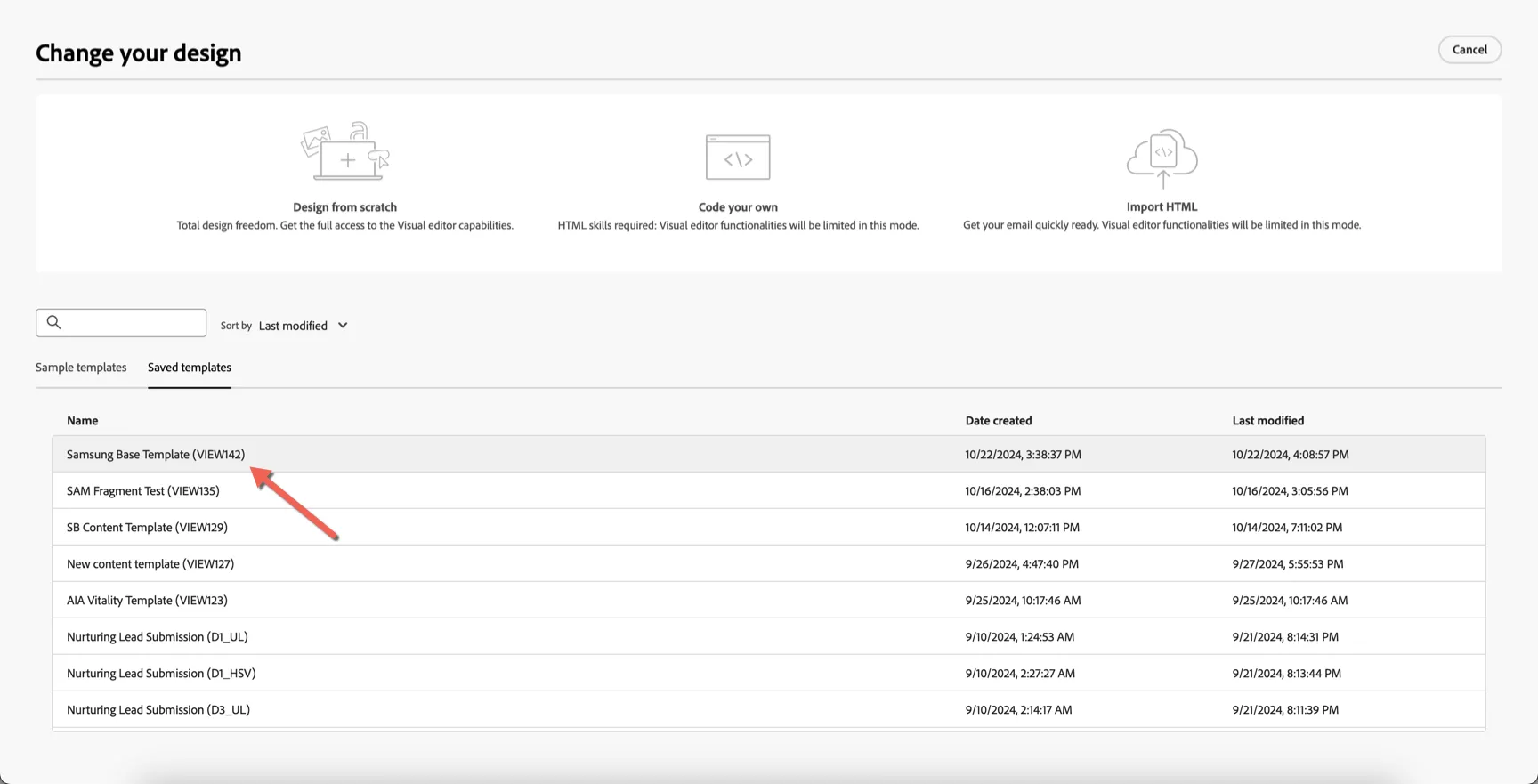Click modified date 10/14/2024, 7:11:02 PM
Viewport: 1538px width, 784px height.
tap(1287, 528)
